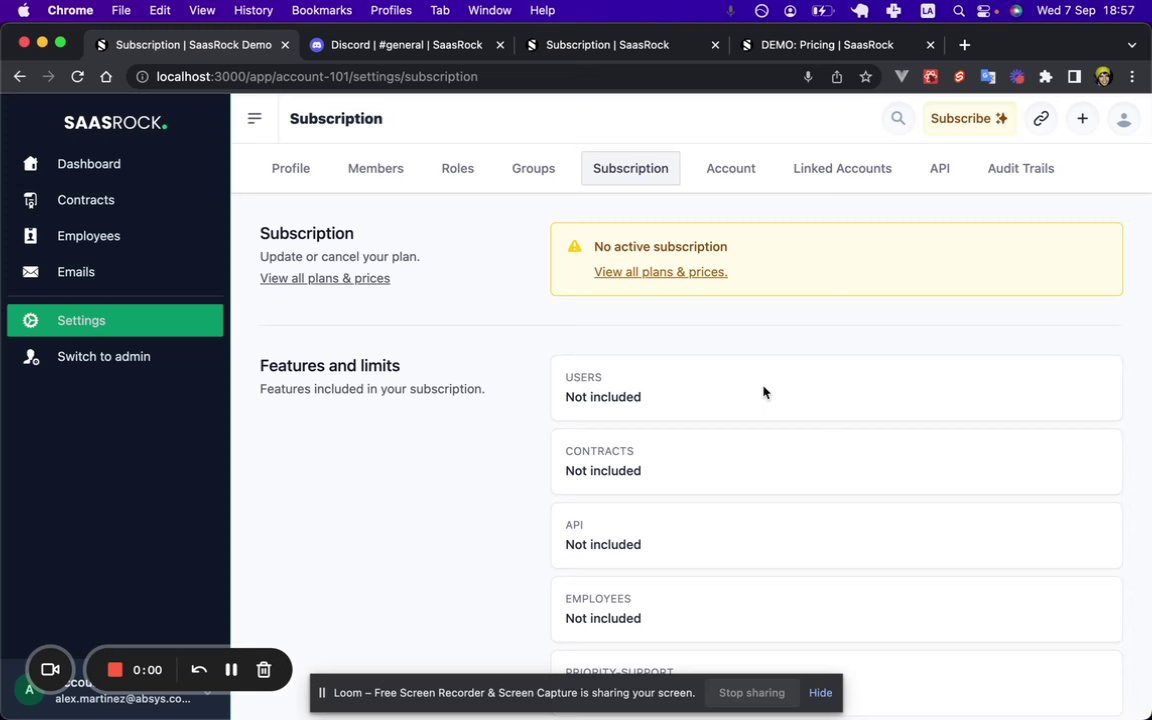
Task: Open the user profile avatar icon
Action: coord(1123,119)
